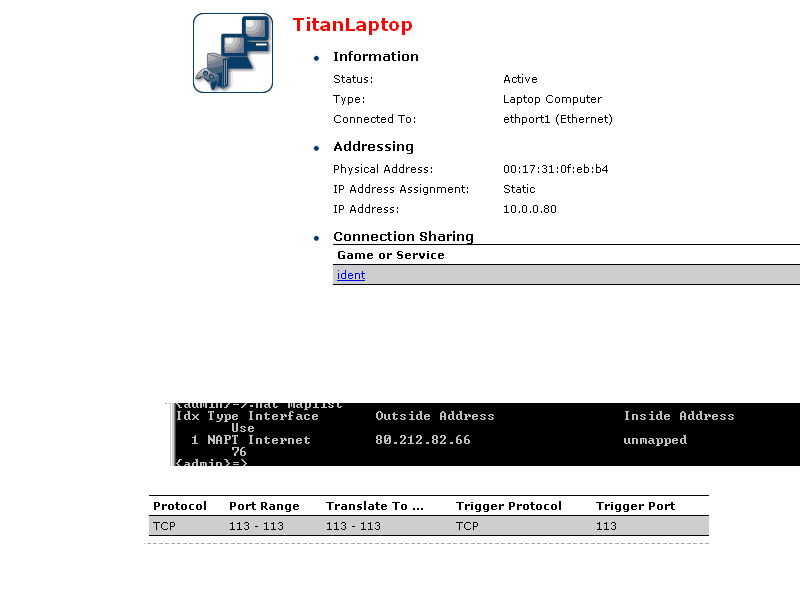The image size is (800, 600).
Task: Select the 113 Trigger Port cell
Action: (x=607, y=526)
